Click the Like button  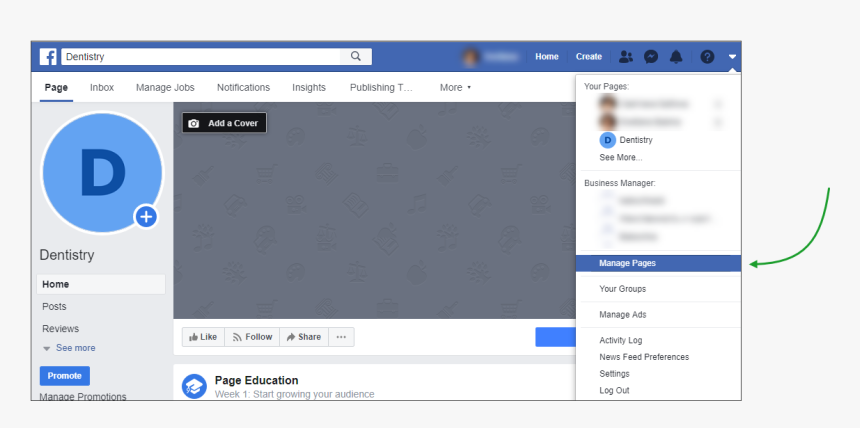[203, 337]
